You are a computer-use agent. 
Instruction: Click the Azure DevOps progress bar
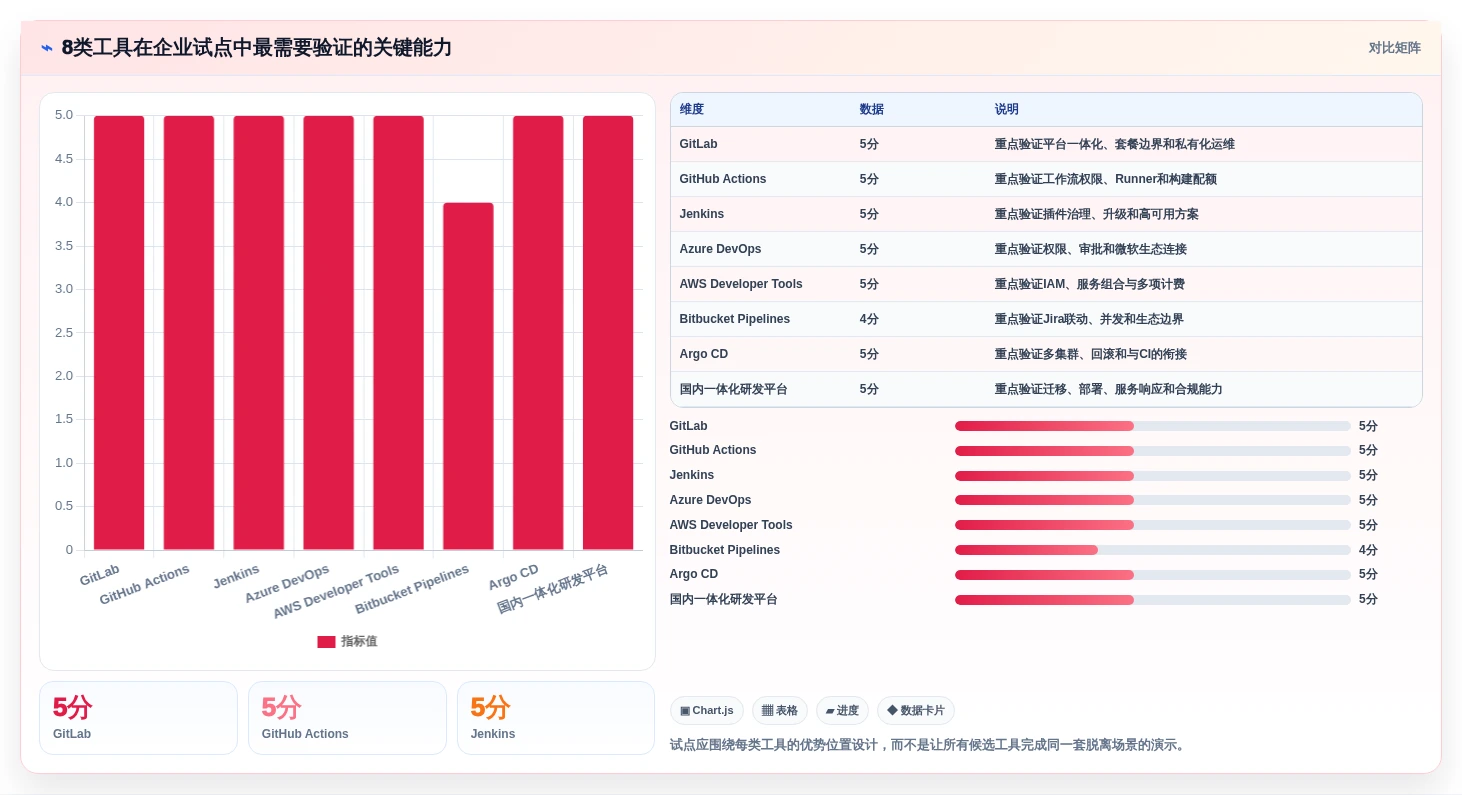(1152, 500)
